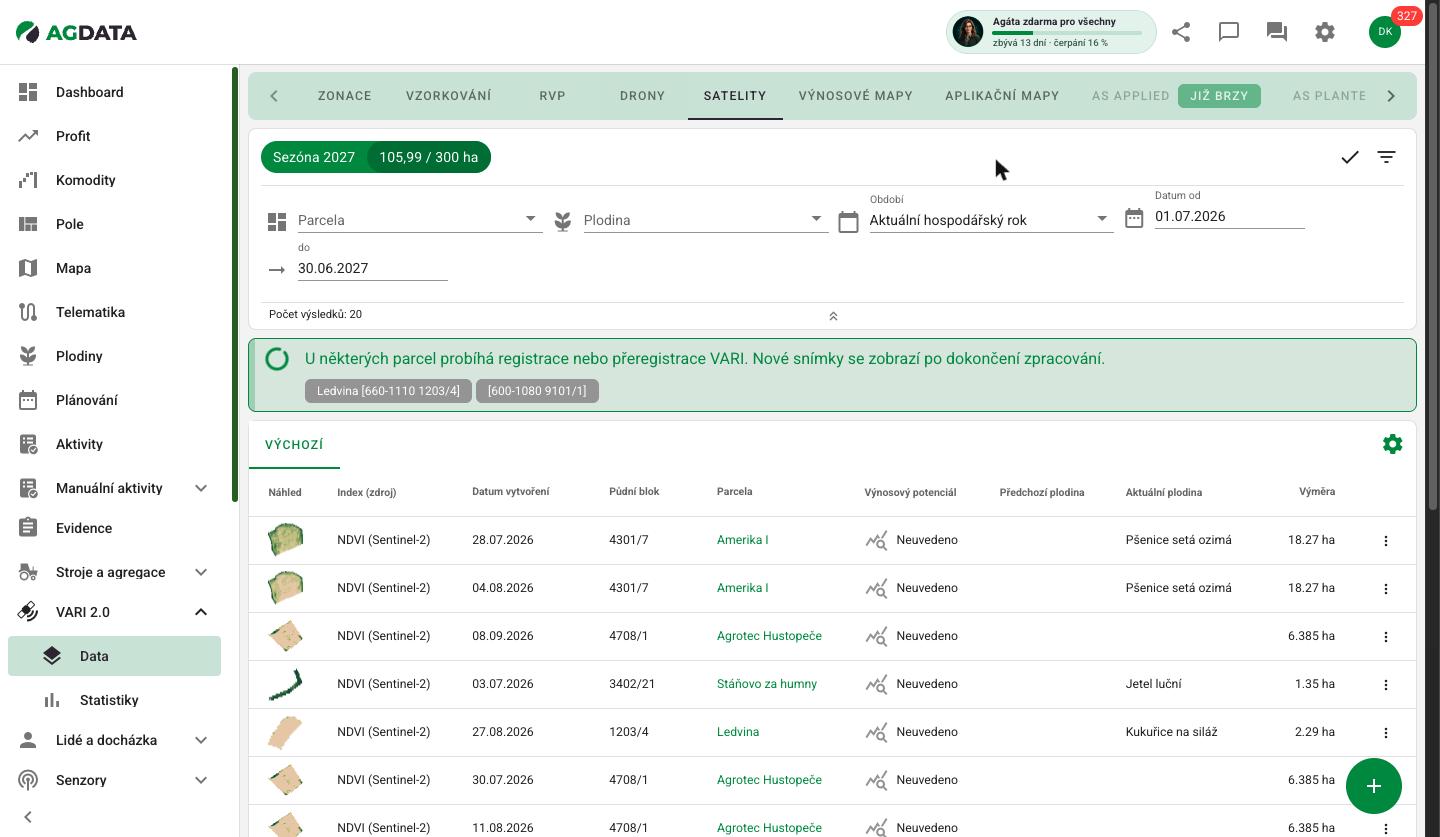
Task: Switch to the Aplikační mapy tab
Action: pyautogui.click(x=1002, y=96)
